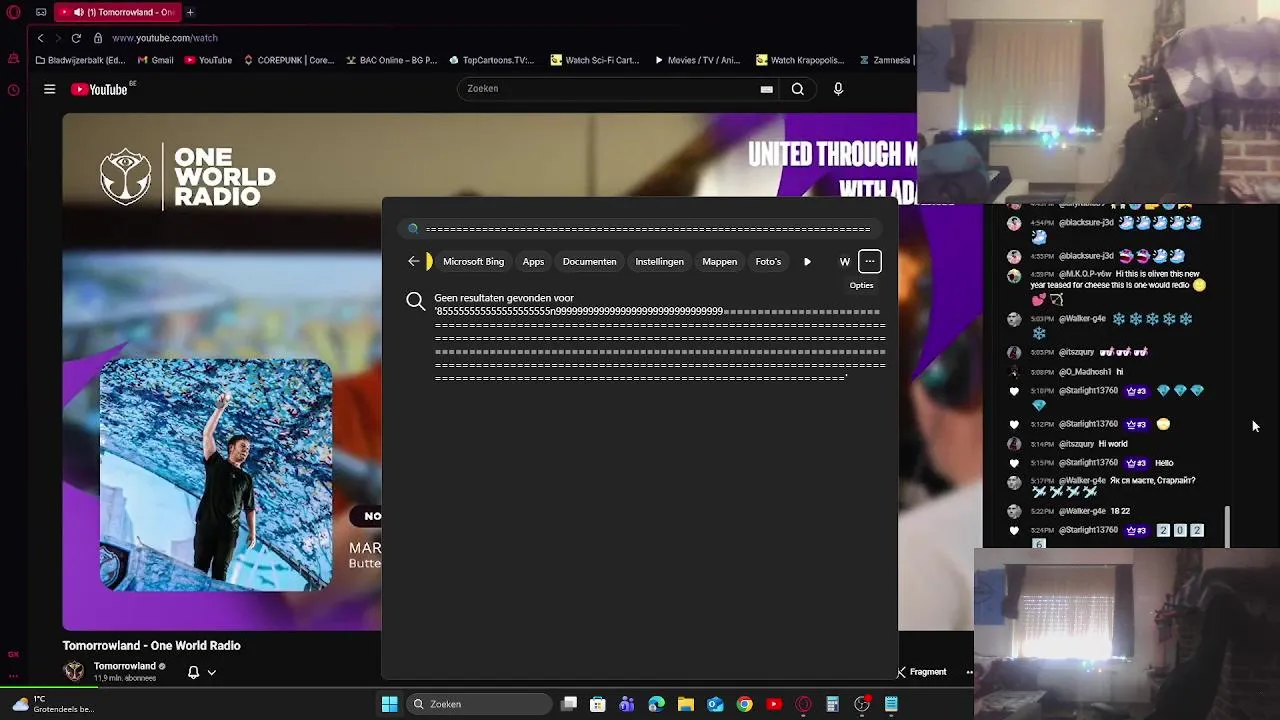
Task: Open YouTube hamburger guide menu
Action: (x=49, y=89)
